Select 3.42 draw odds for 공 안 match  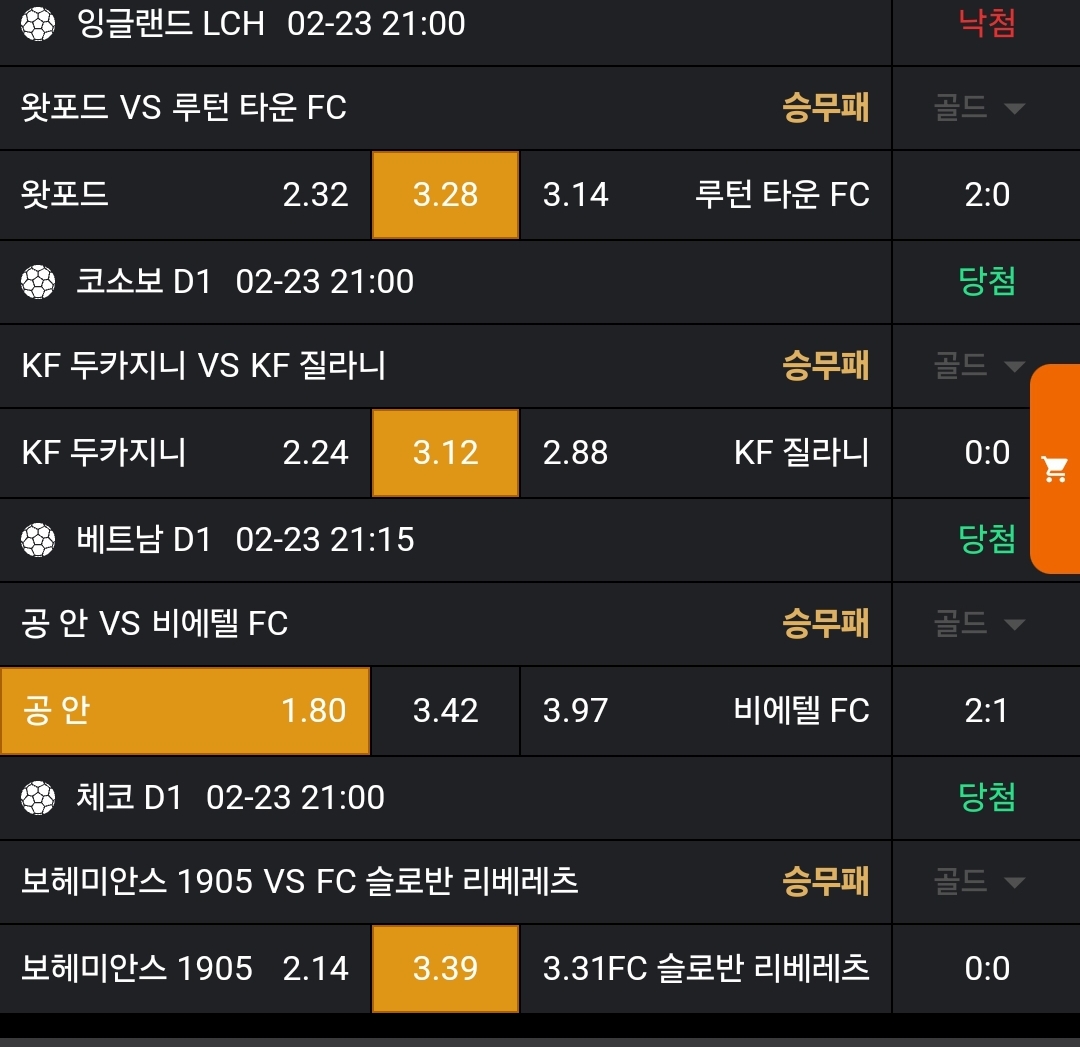click(445, 711)
